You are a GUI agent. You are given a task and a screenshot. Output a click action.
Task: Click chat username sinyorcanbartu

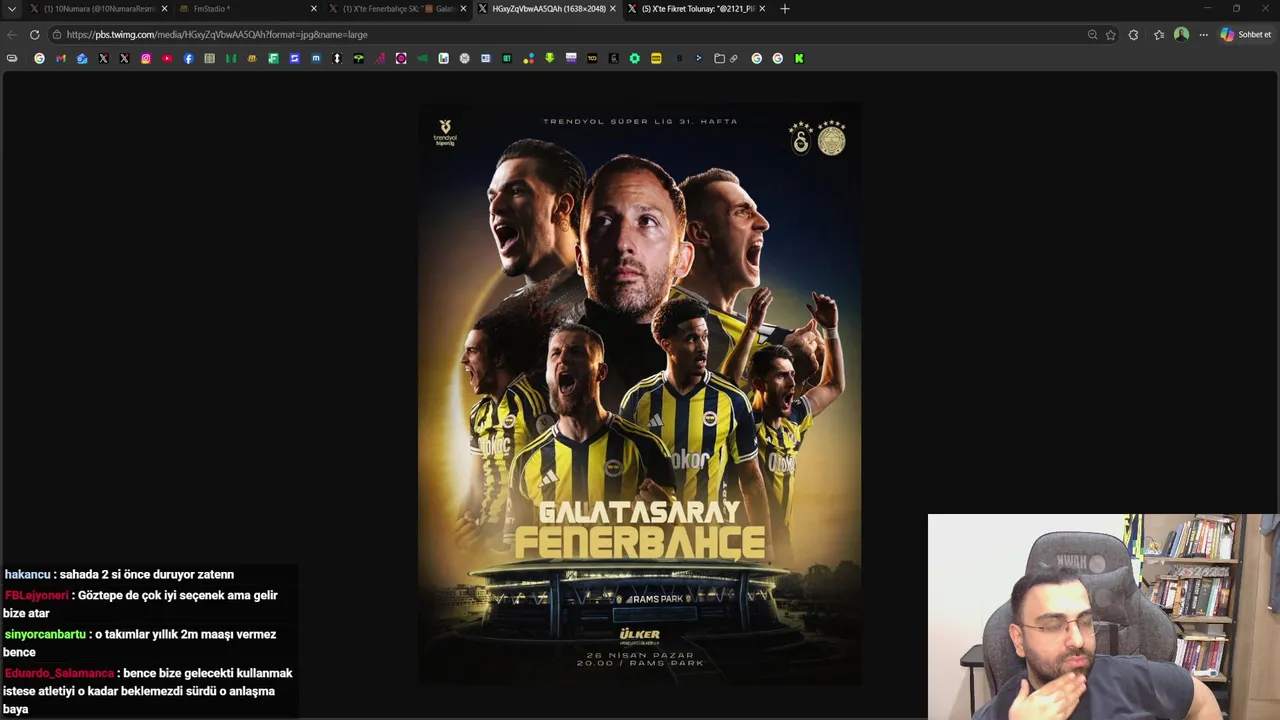coord(45,634)
